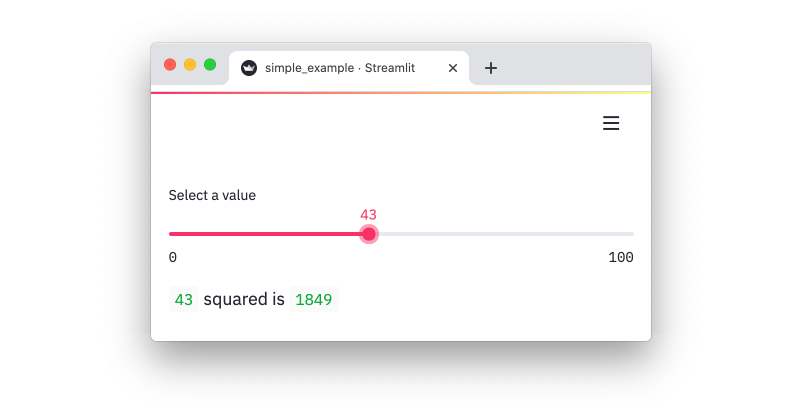Click the slider maximum label 100
The image size is (802, 415).
point(620,258)
